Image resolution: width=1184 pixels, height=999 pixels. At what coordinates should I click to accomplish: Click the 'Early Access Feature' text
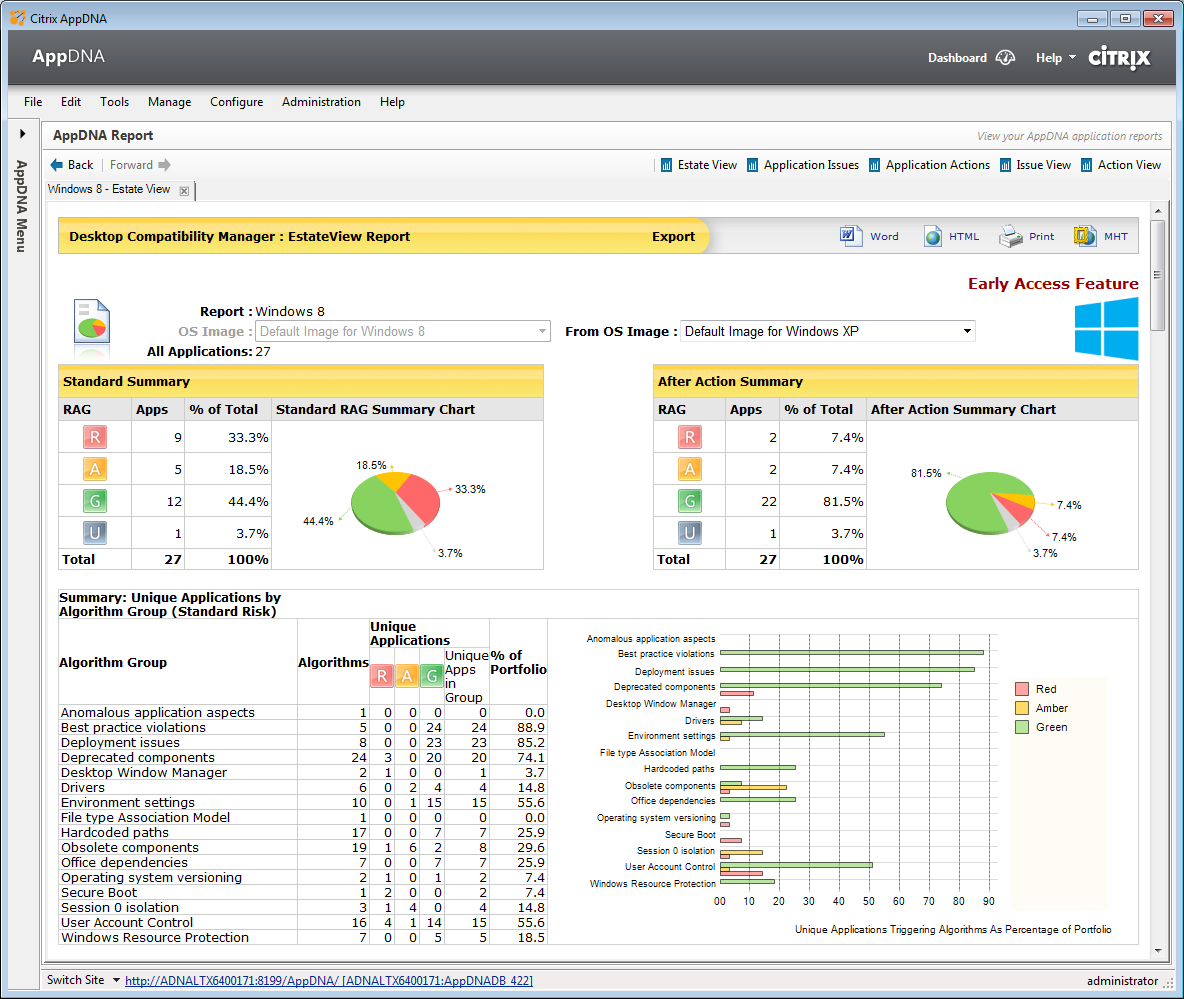point(1053,284)
